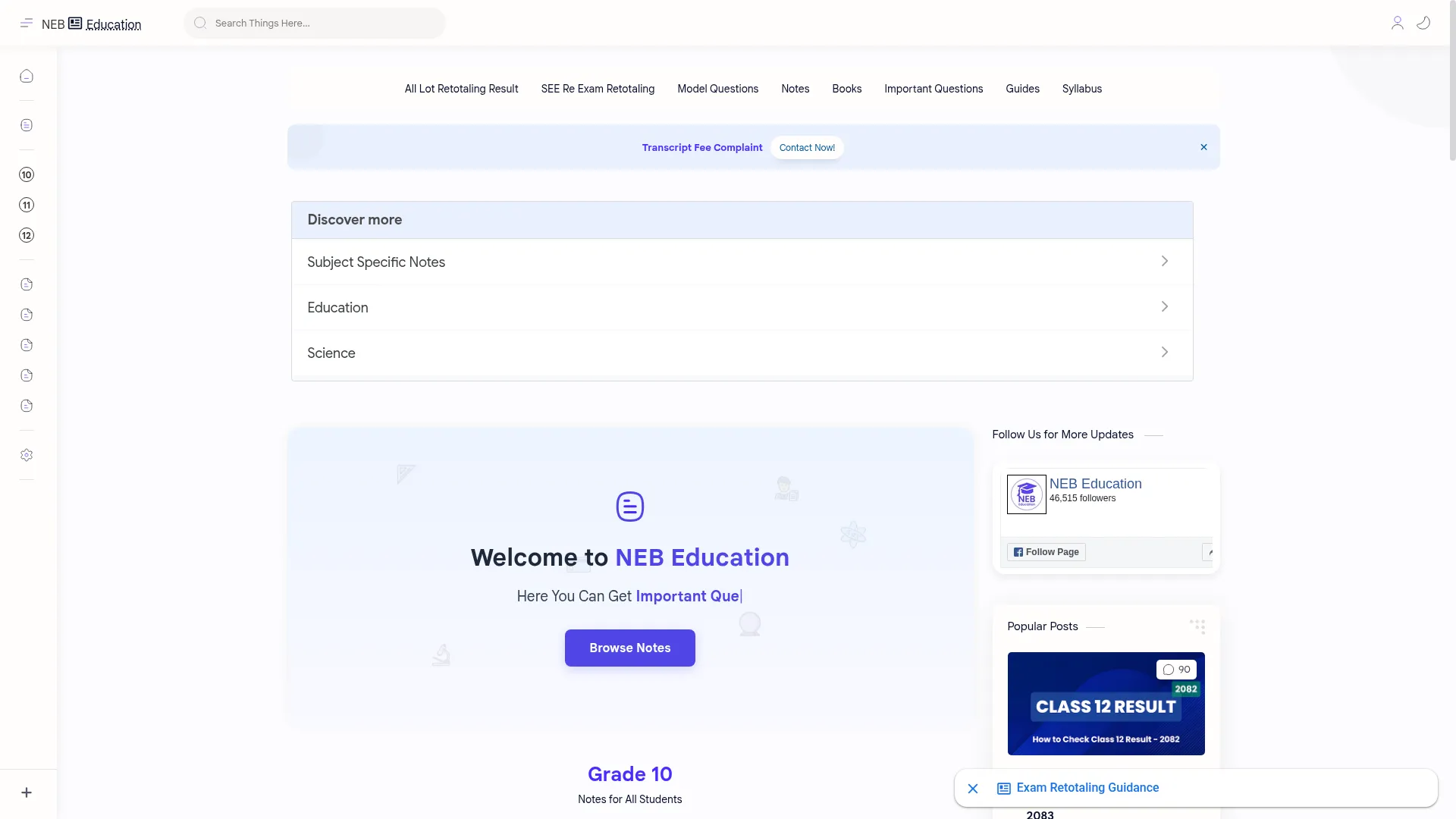Expand the Science row chevron
This screenshot has width=1456, height=819.
coord(1165,353)
